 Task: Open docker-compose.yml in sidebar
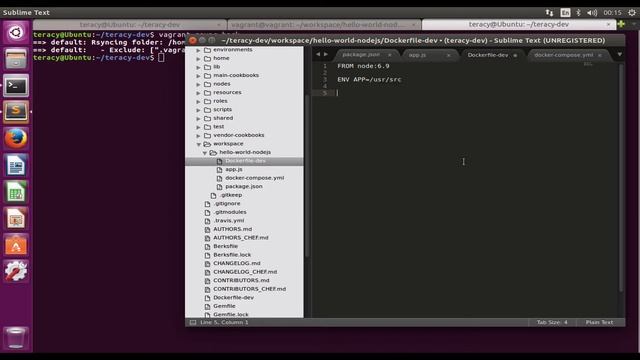pos(255,178)
